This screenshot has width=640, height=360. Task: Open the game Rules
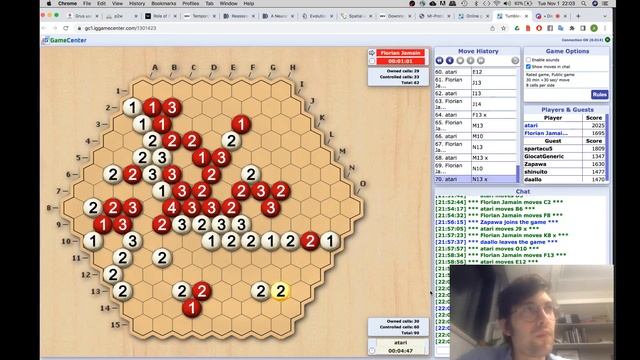[599, 95]
